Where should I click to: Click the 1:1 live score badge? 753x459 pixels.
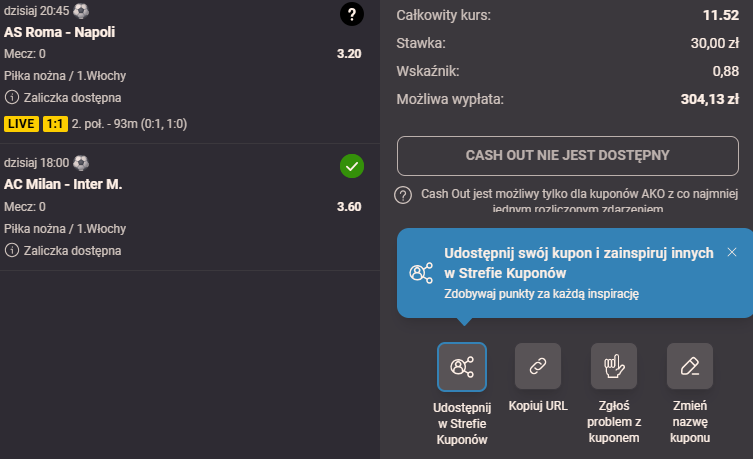54,124
